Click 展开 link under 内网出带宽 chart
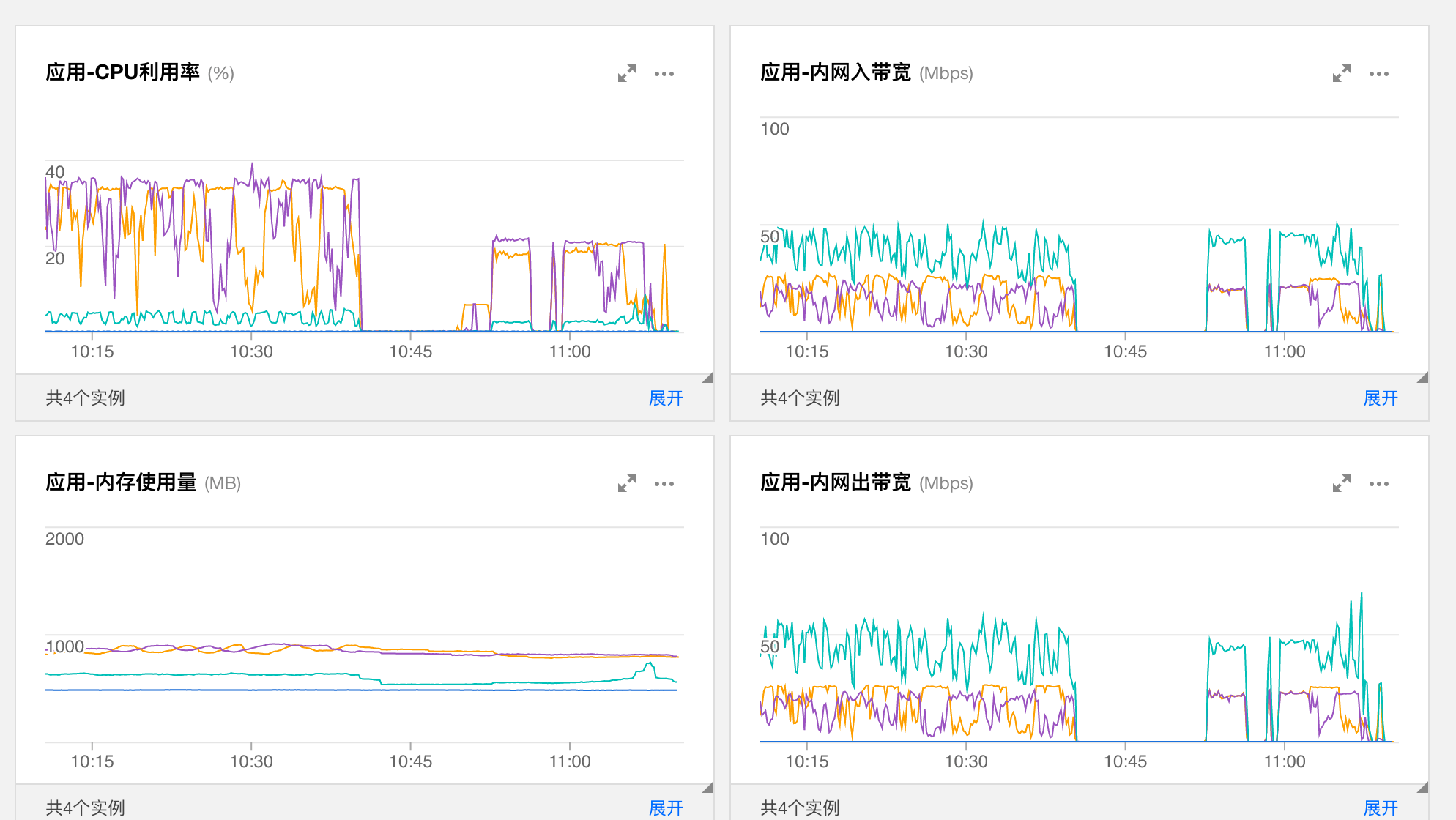Viewport: 1456px width, 820px height. click(x=1380, y=808)
